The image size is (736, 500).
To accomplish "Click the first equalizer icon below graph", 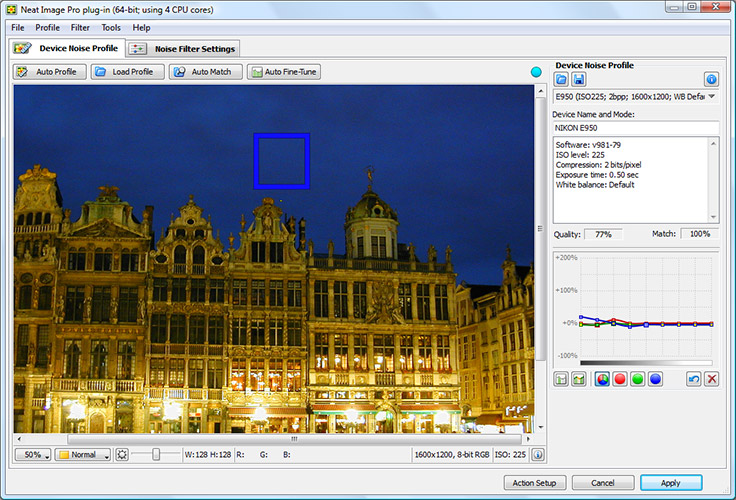I will (561, 379).
